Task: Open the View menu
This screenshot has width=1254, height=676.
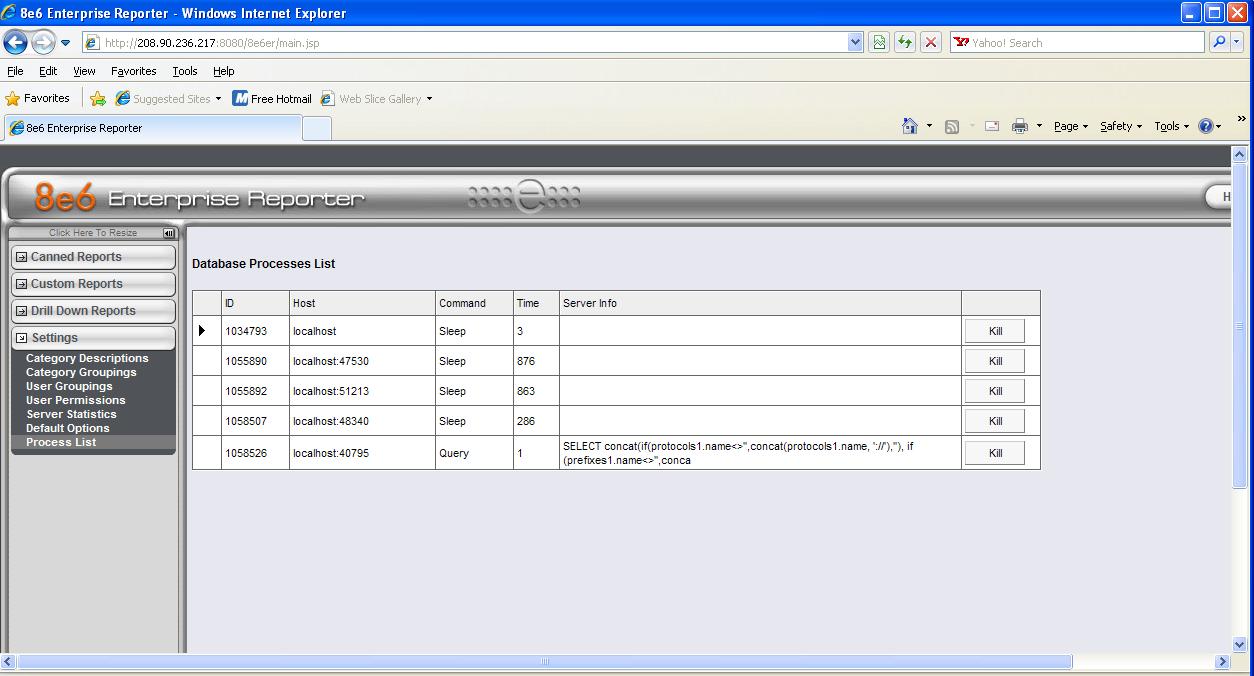Action: coord(84,71)
